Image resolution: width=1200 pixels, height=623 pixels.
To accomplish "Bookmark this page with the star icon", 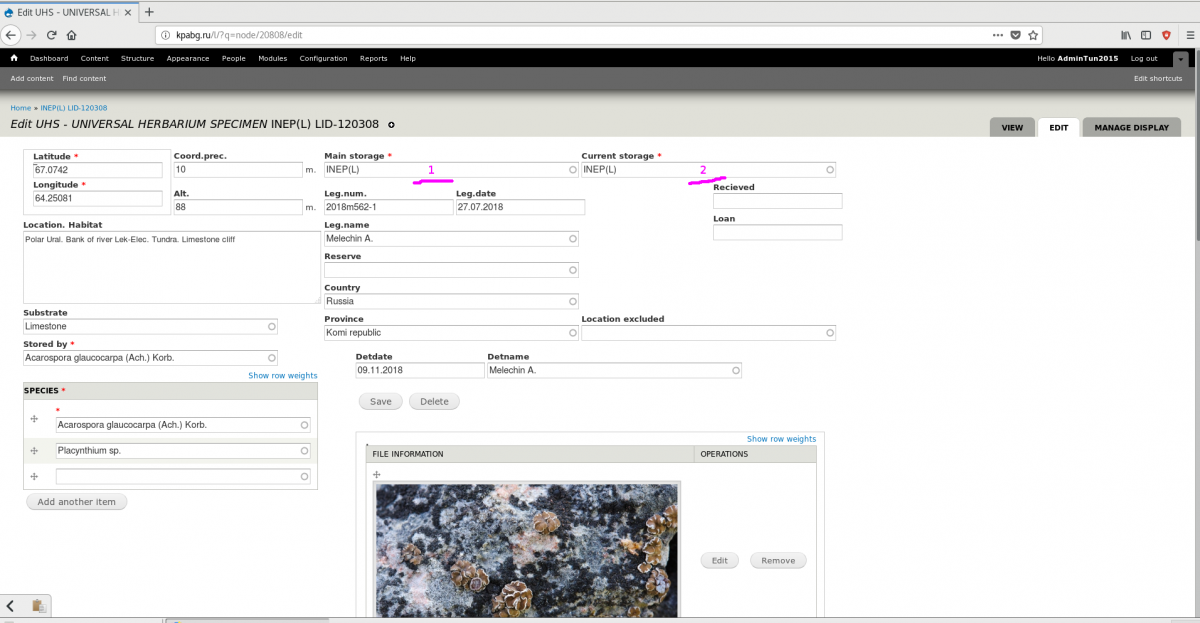I will coord(1033,35).
